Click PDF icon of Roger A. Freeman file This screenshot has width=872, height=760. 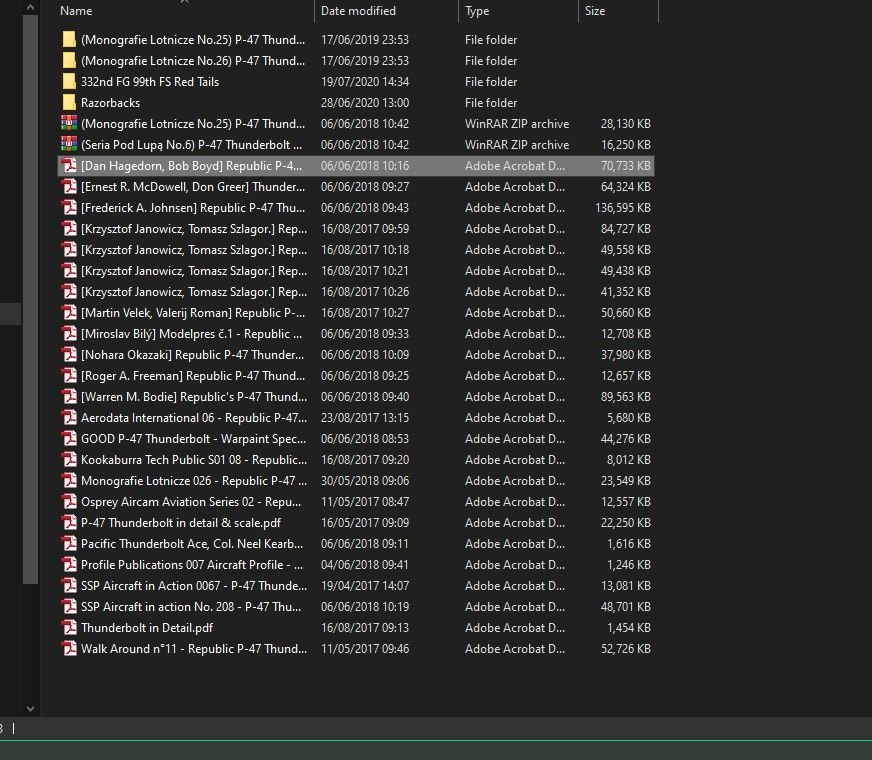point(69,376)
